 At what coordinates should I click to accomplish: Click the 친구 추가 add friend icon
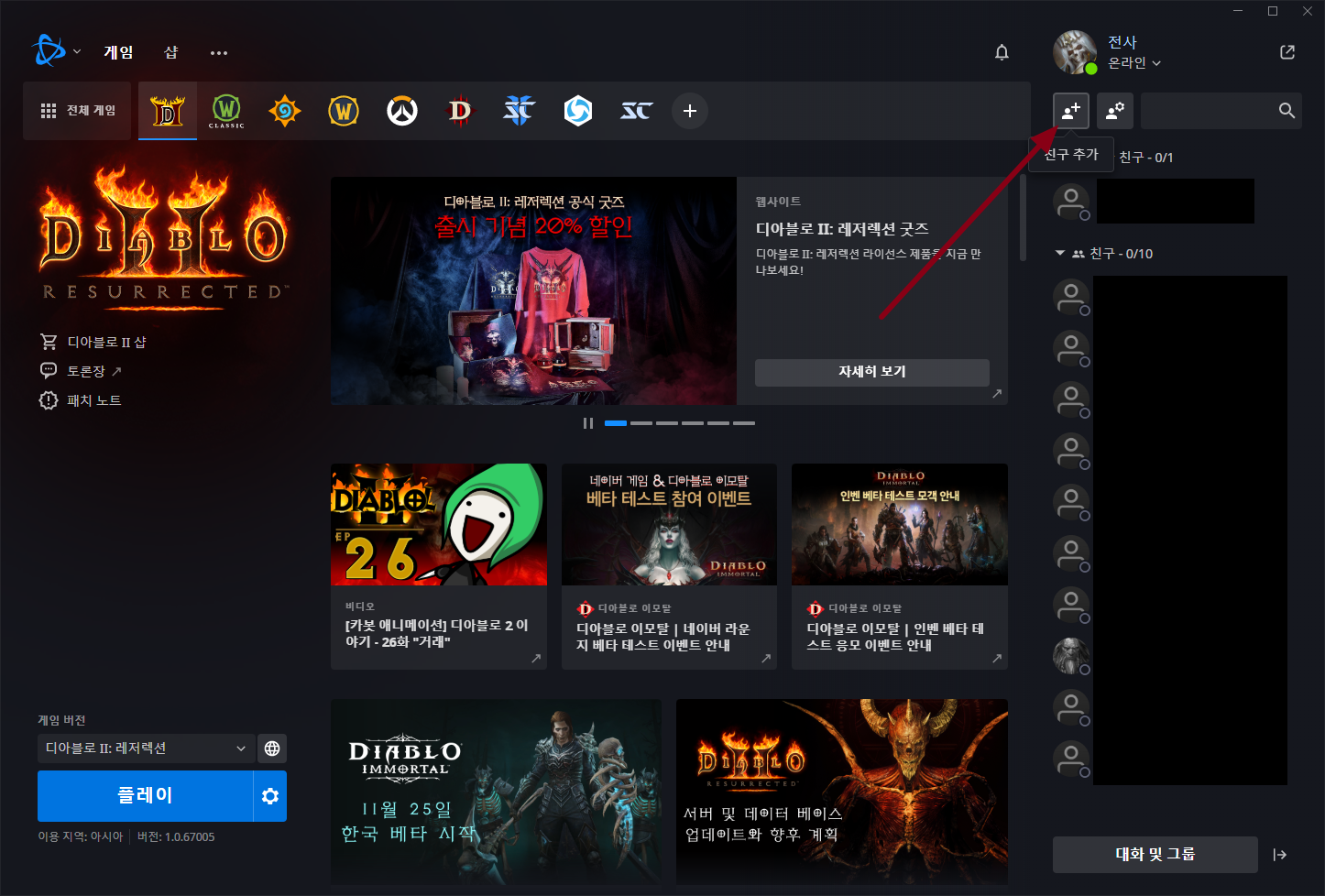[1071, 111]
